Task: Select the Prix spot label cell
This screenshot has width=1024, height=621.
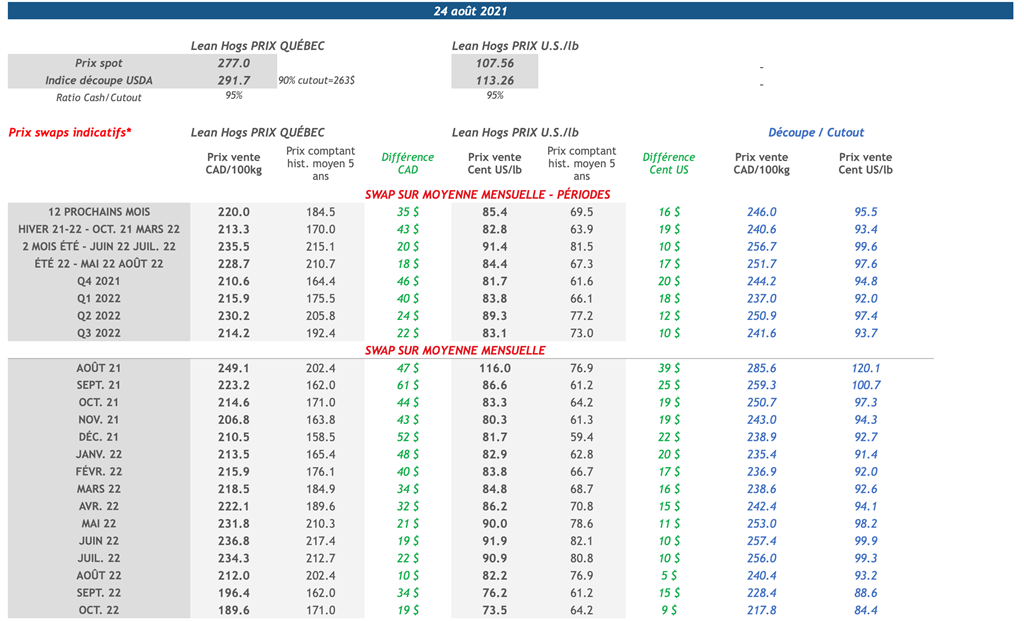Action: [x=99, y=63]
